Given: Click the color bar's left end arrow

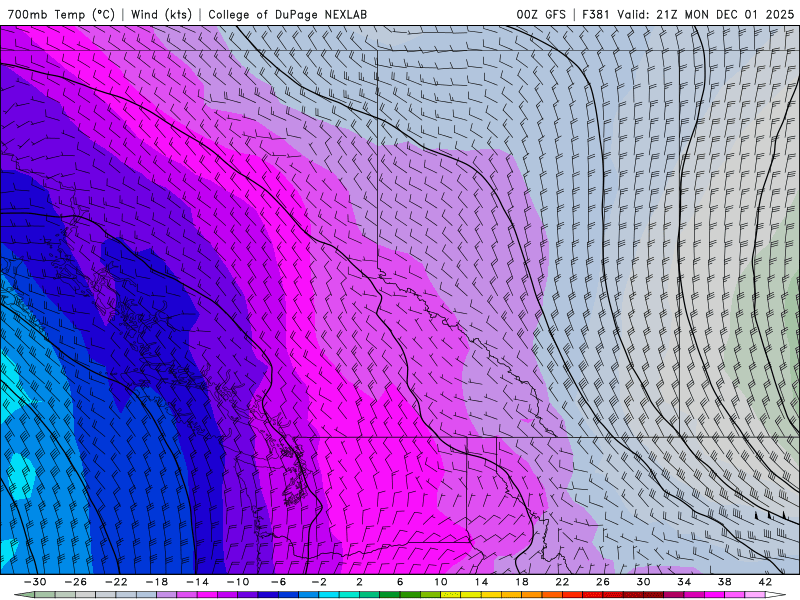Looking at the screenshot, I should [24, 595].
